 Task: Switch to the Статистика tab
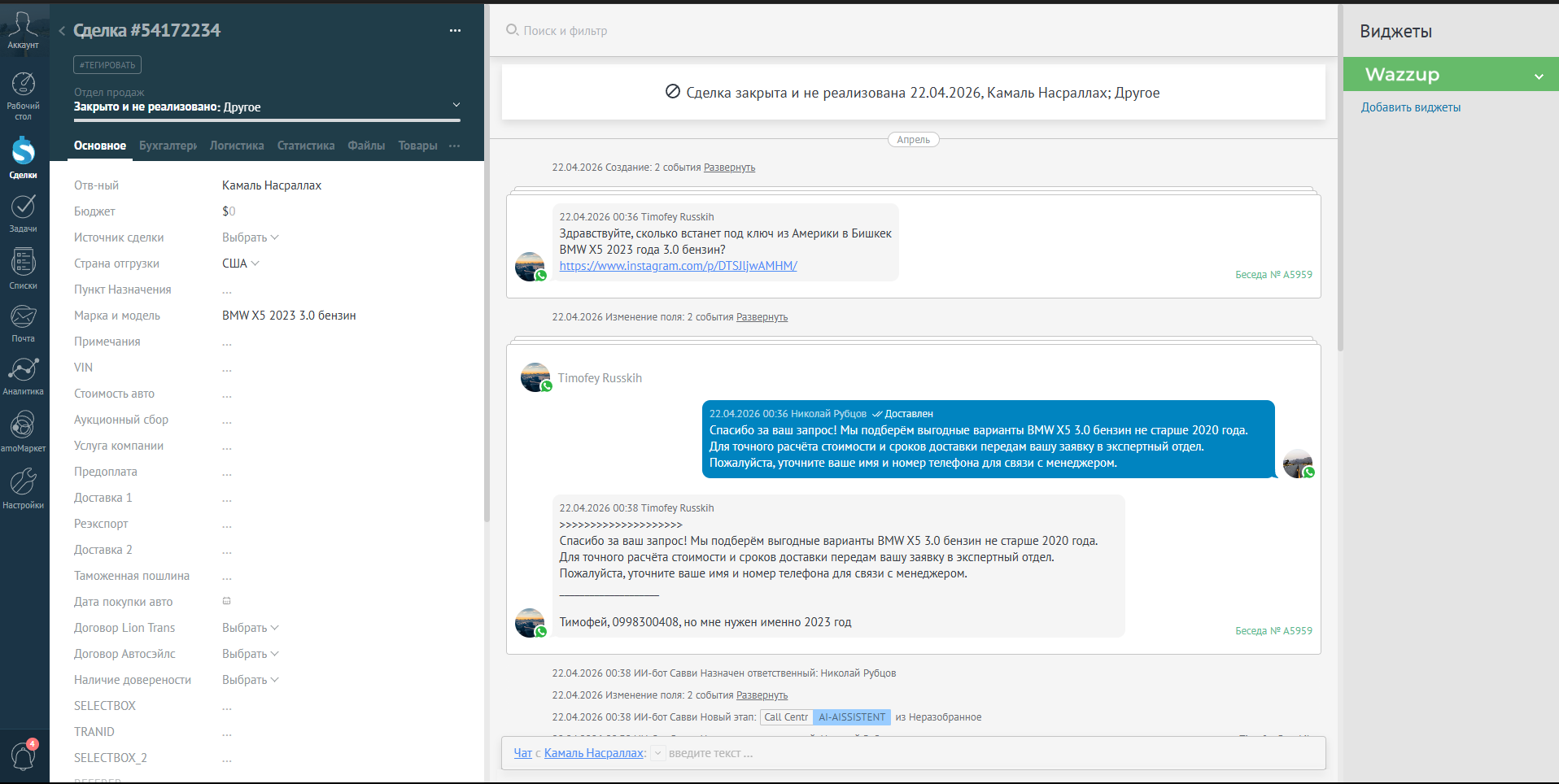pyautogui.click(x=306, y=146)
